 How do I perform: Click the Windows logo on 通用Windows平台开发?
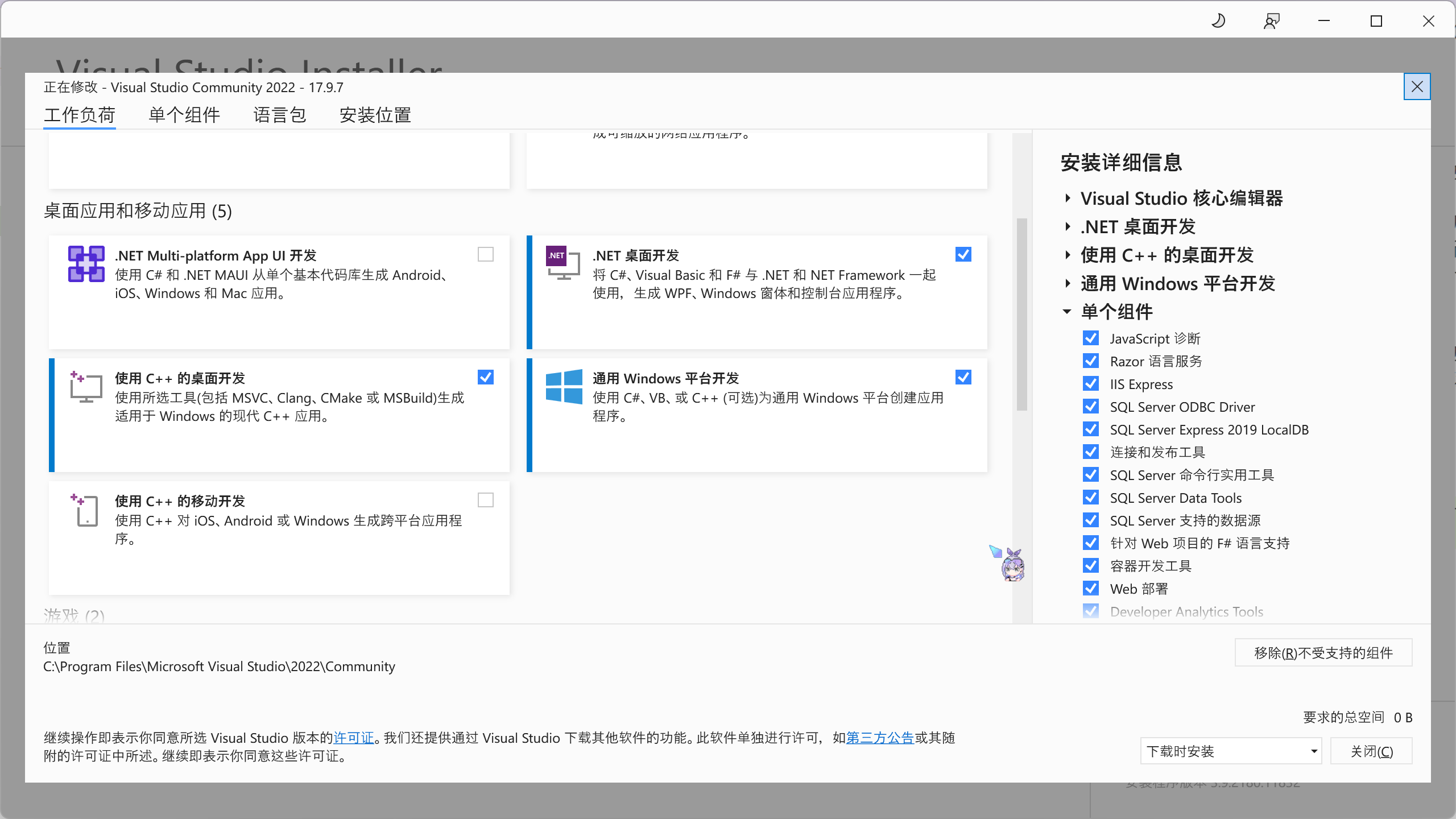(x=565, y=387)
